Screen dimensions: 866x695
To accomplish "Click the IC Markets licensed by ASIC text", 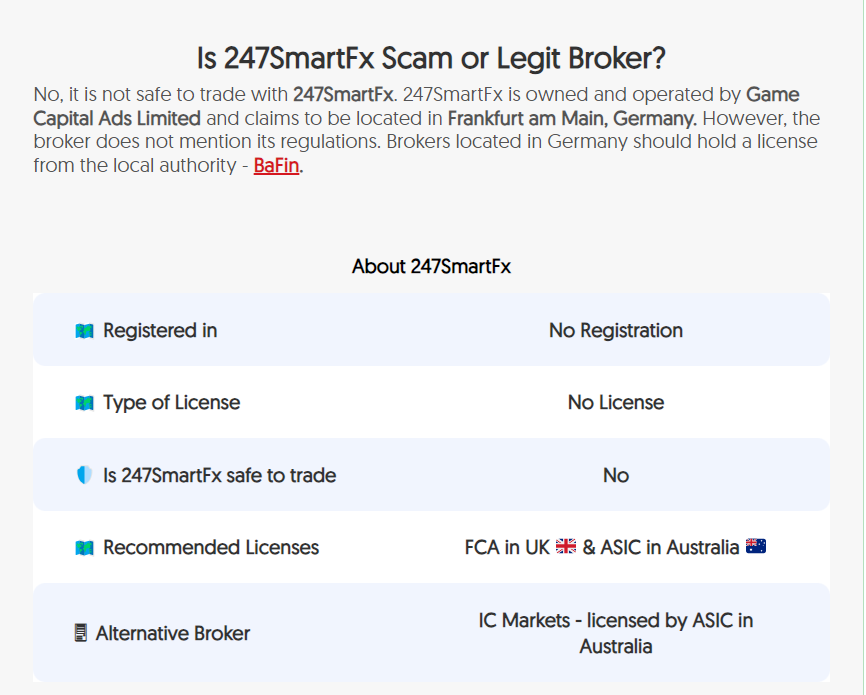I will (x=616, y=633).
